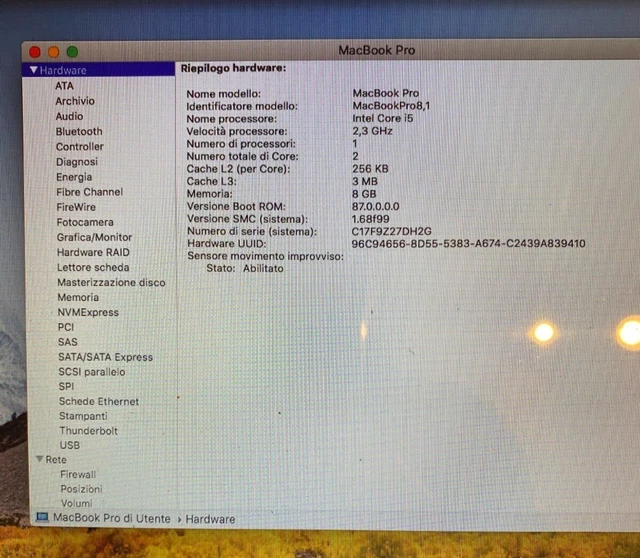Minimize window with the yellow button
This screenshot has width=640, height=558.
(53, 52)
